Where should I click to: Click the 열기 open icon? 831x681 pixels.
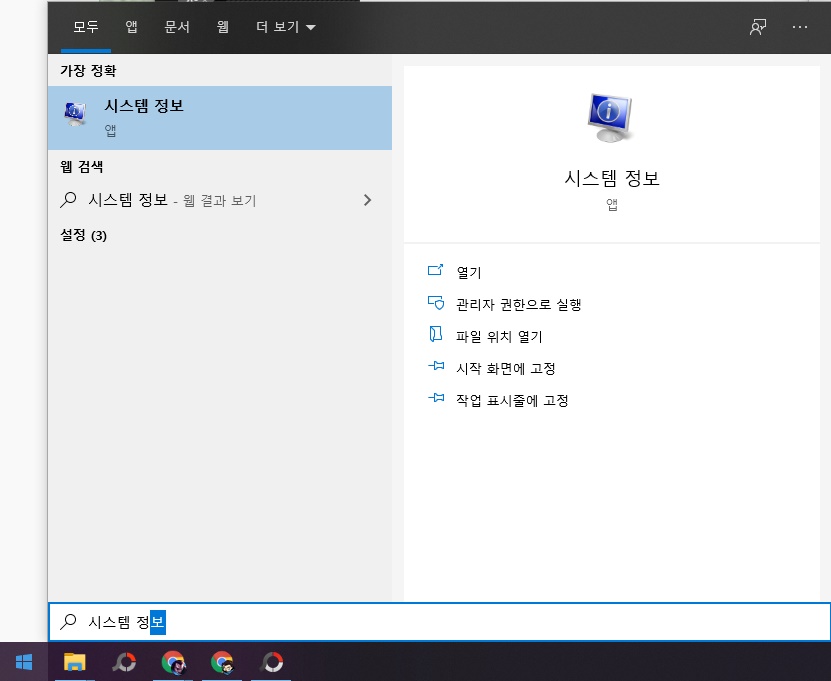(436, 270)
